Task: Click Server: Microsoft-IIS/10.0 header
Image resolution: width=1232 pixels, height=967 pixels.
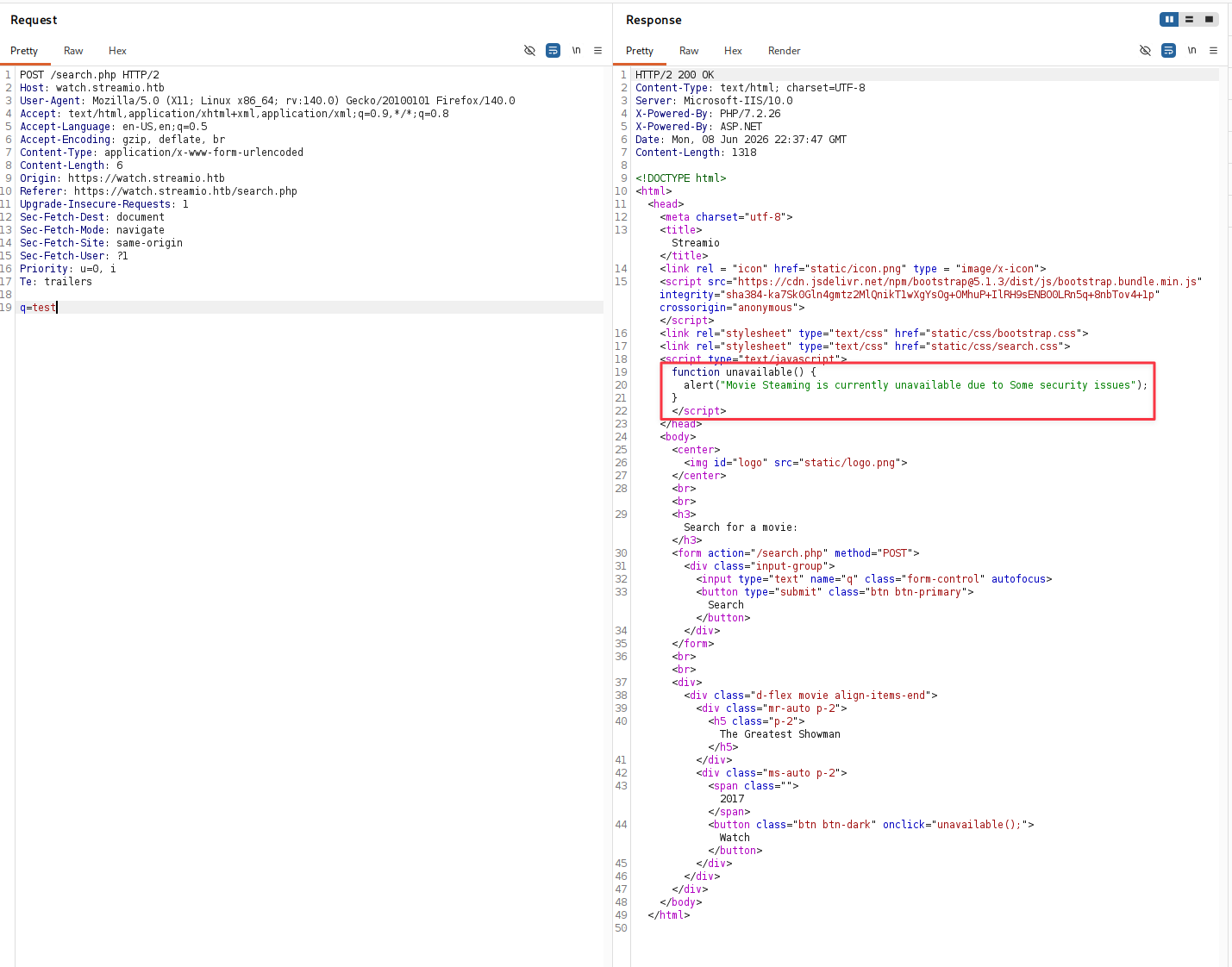Action: click(714, 101)
